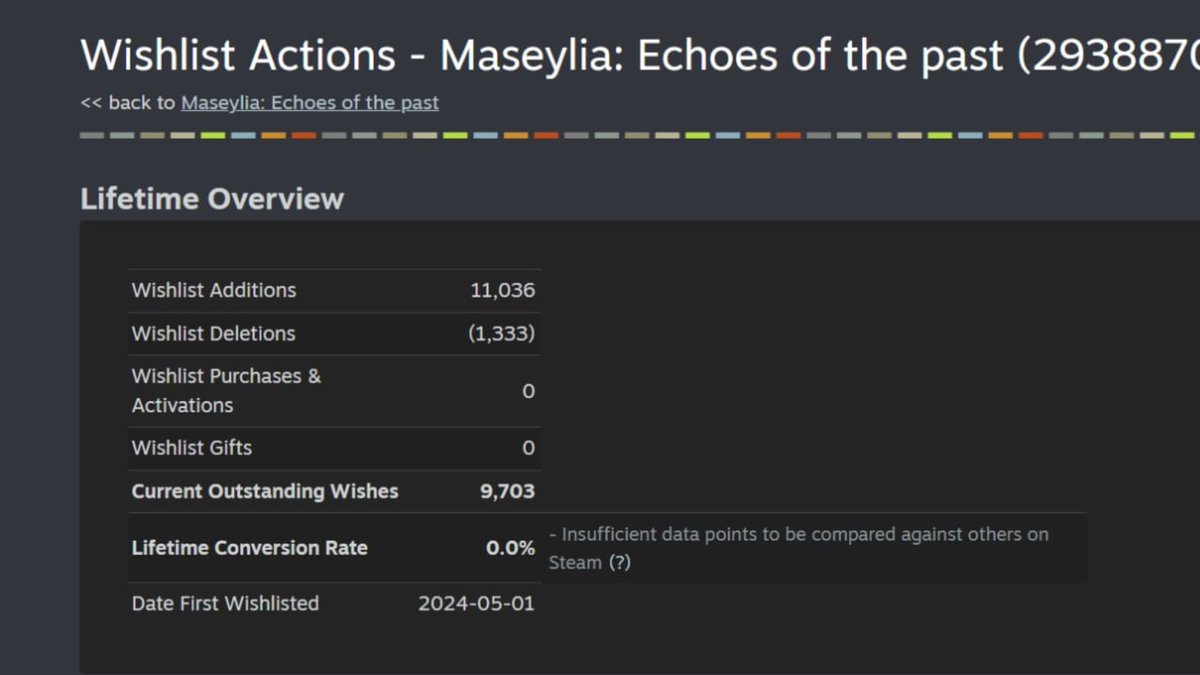
Task: Select the Wishlist Deletions row label
Action: (x=213, y=334)
